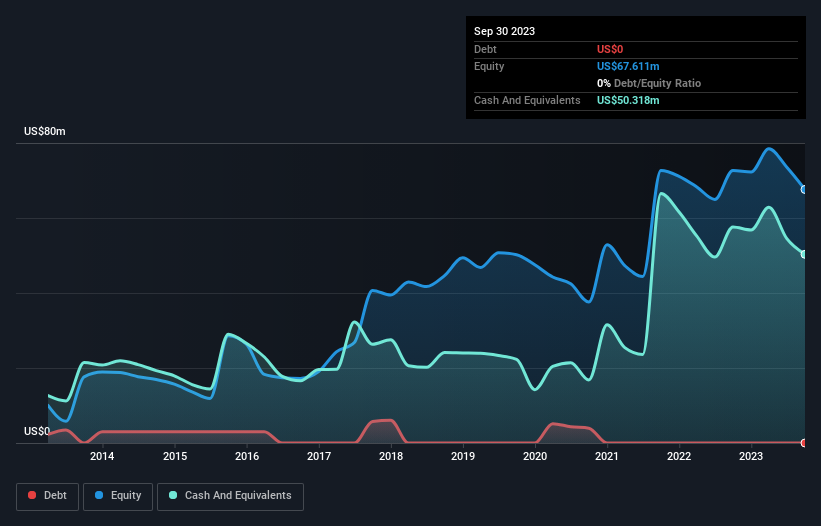821x526 pixels.
Task: Click the Equity row label in tooltip
Action: click(489, 66)
